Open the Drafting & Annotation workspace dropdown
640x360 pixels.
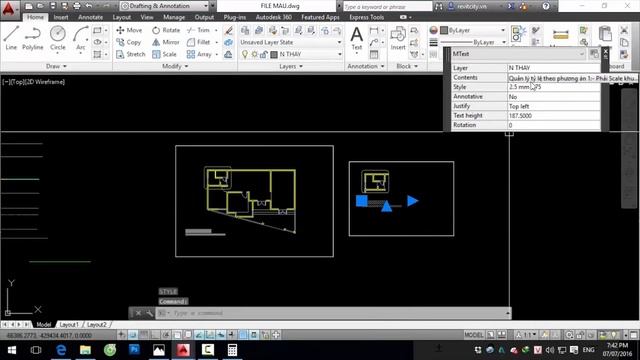[x=164, y=6]
